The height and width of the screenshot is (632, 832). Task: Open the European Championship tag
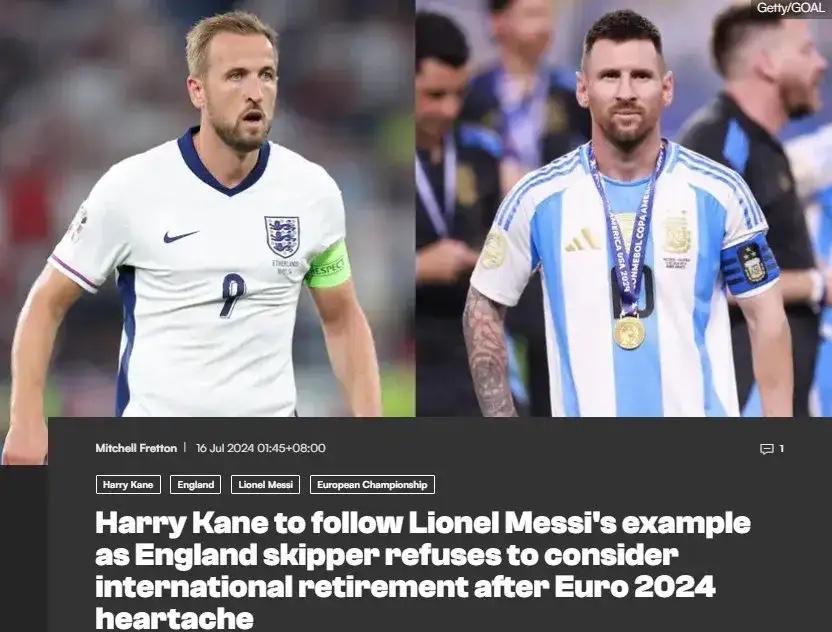(x=372, y=484)
